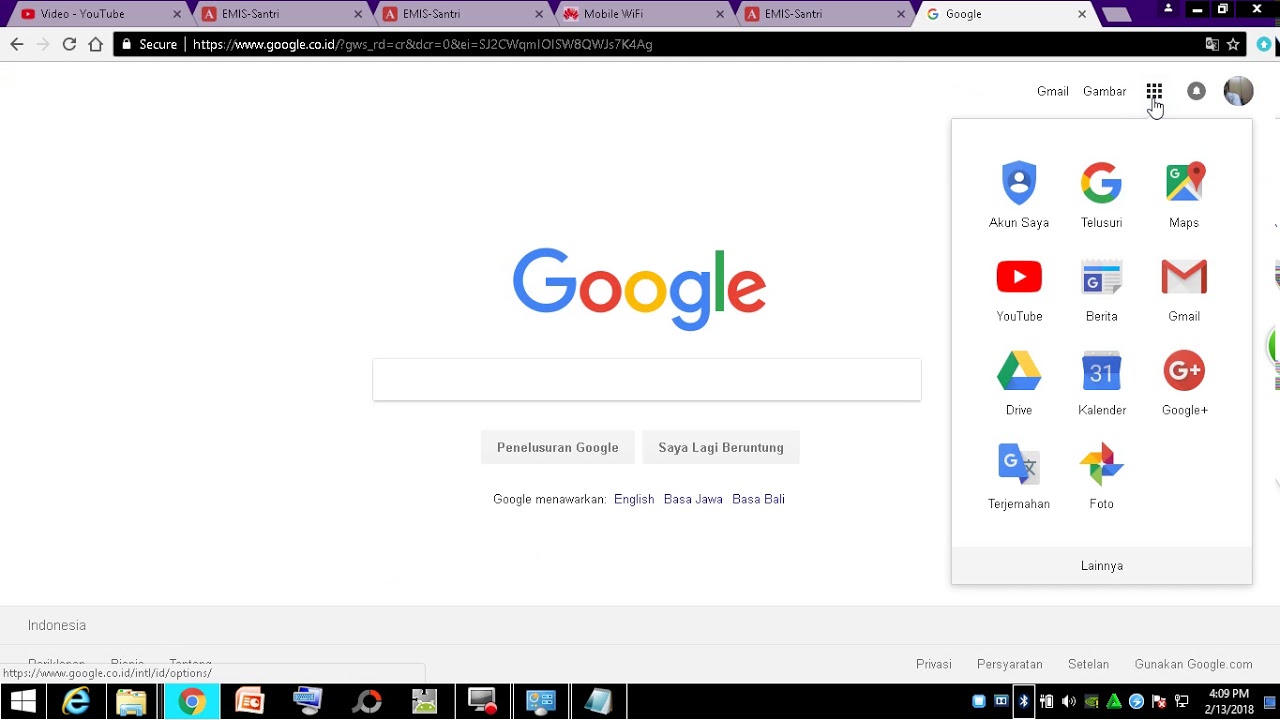The height and width of the screenshot is (720, 1280).
Task: Open Telusuri (Search) app icon
Action: pyautogui.click(x=1101, y=195)
